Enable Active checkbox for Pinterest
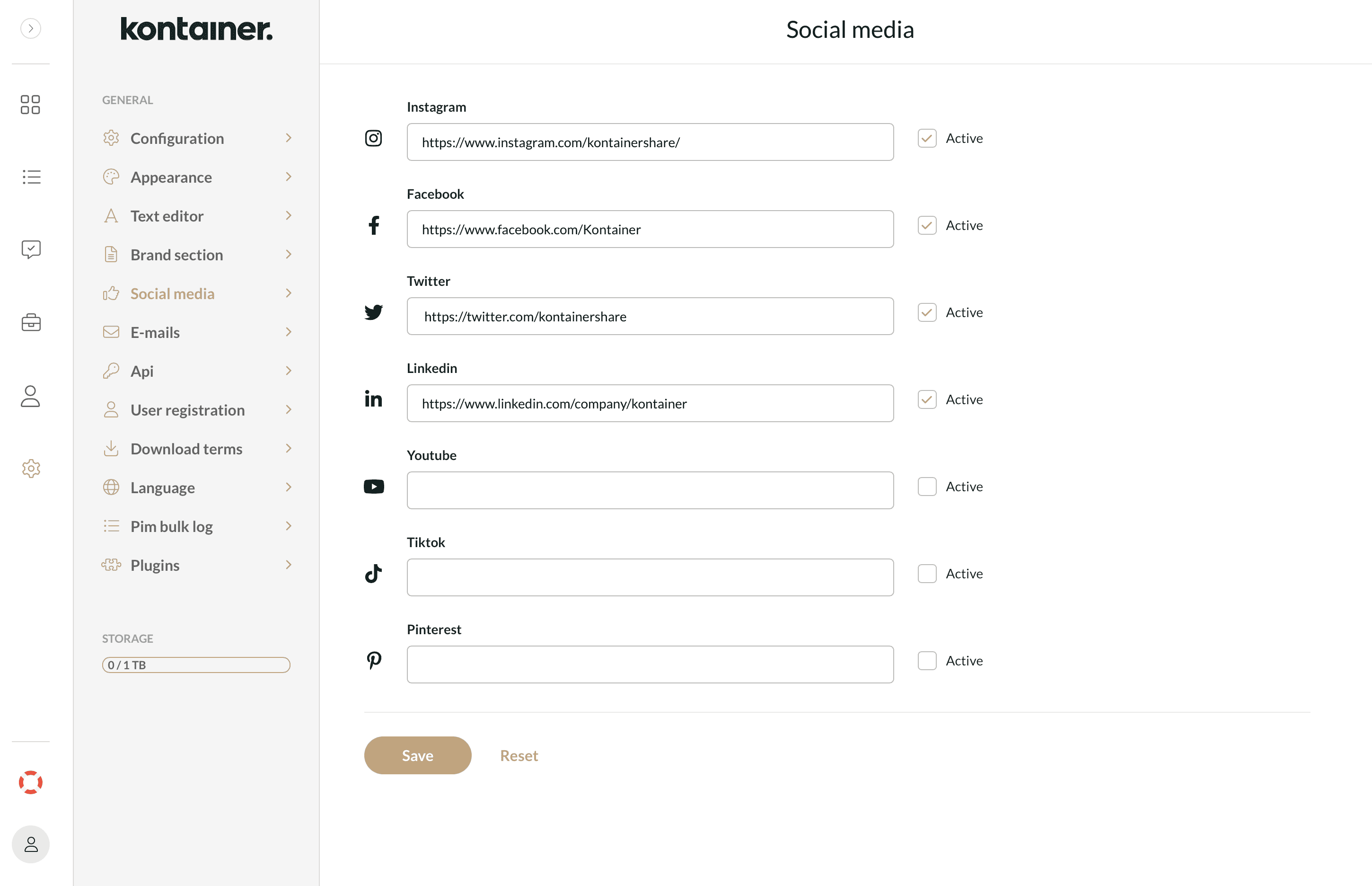The width and height of the screenshot is (1372, 886). click(926, 660)
